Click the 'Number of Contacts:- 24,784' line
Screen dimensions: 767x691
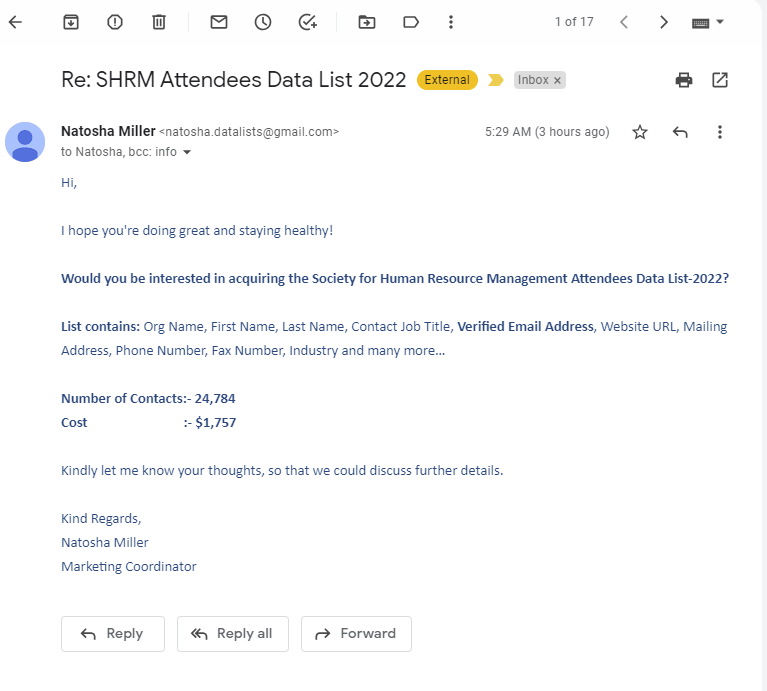pos(148,399)
